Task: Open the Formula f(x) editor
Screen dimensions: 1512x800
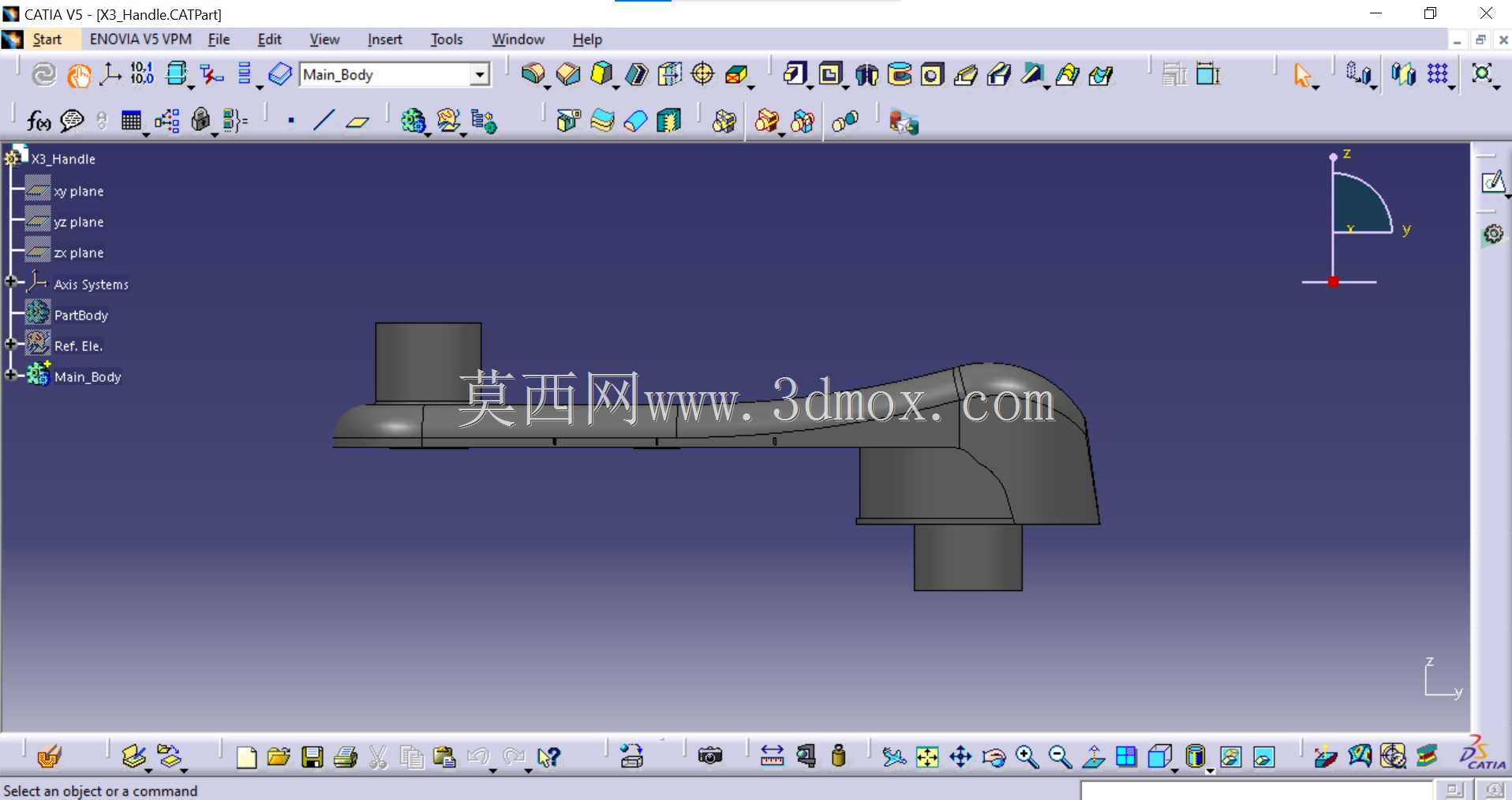Action: [38, 120]
